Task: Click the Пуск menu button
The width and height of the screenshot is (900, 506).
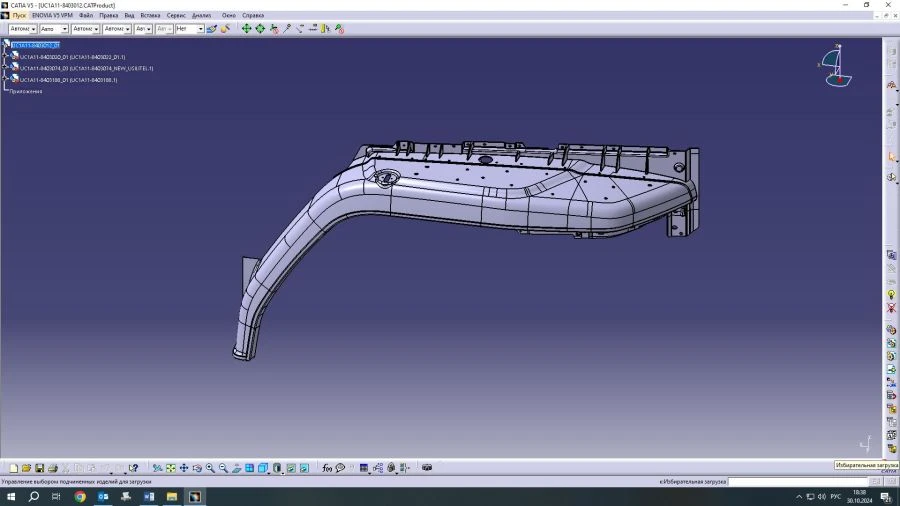Action: point(19,16)
